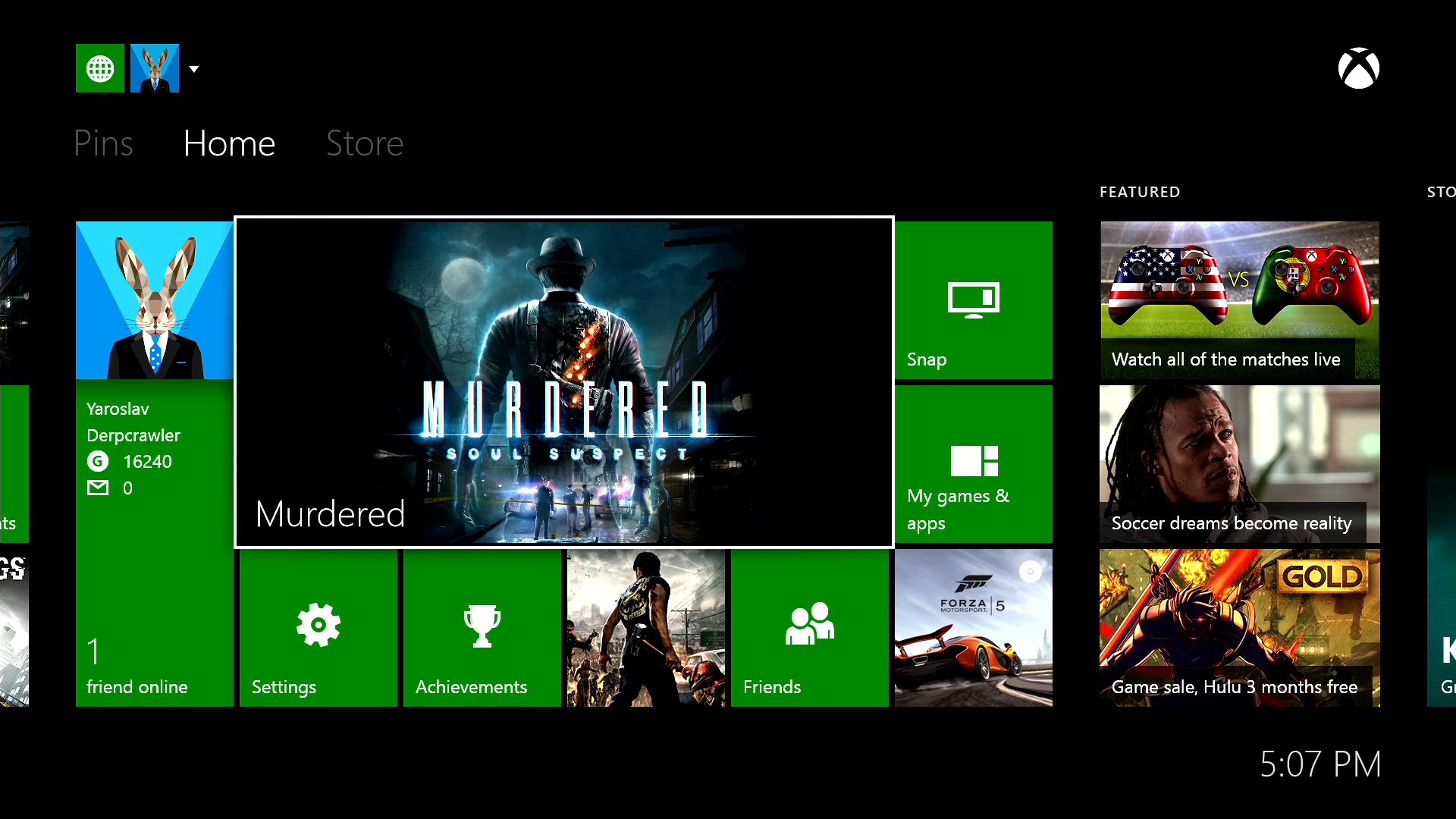Image resolution: width=1456 pixels, height=819 pixels.
Task: Select the rabbit gamerpic in top bar
Action: pos(155,68)
